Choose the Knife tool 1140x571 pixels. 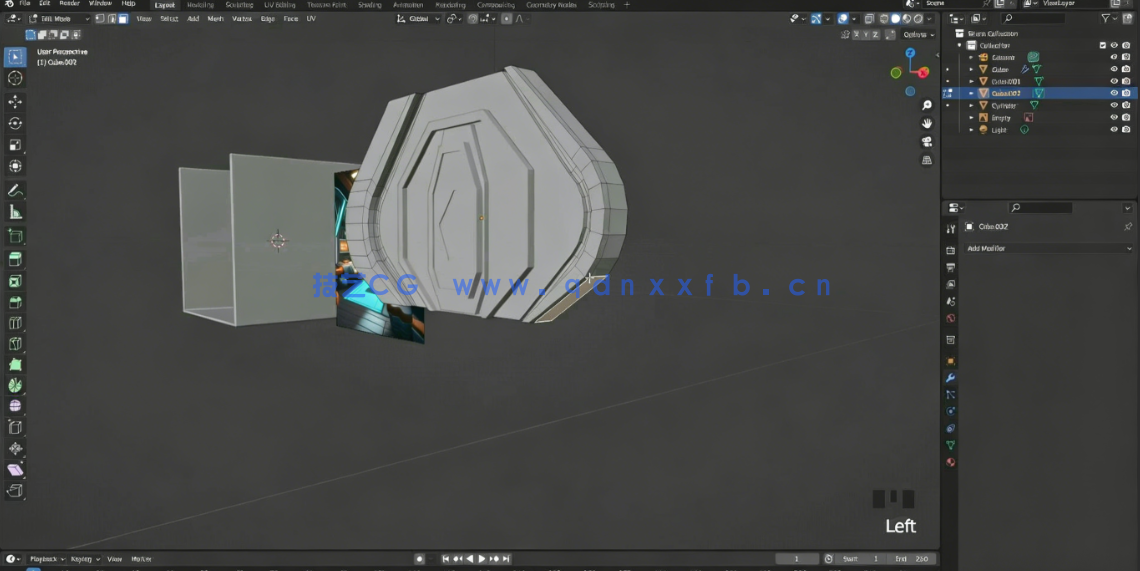coord(15,343)
